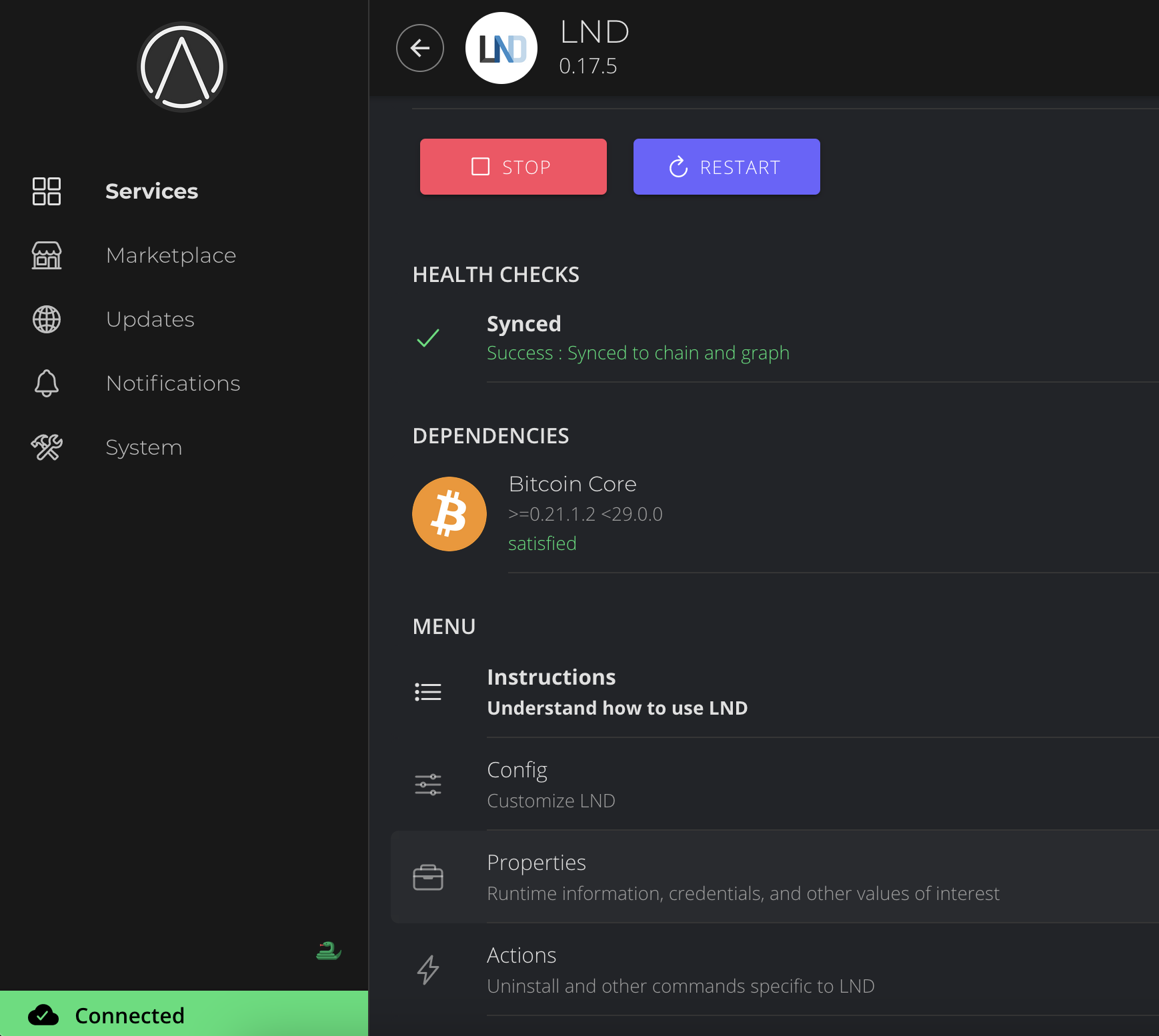1159x1036 pixels.
Task: Open the System menu item
Action: click(143, 447)
